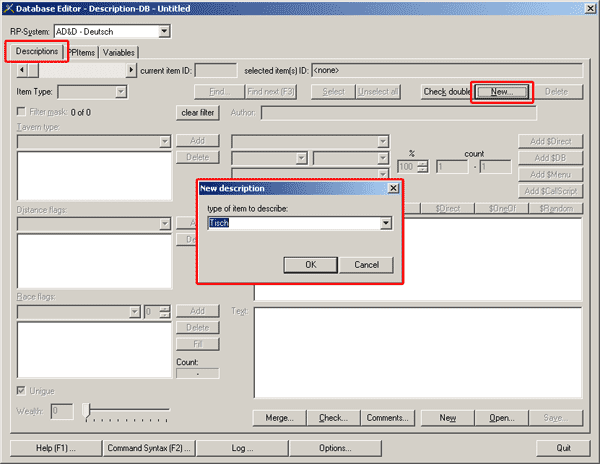Image resolution: width=600 pixels, height=464 pixels.
Task: Expand the type of item dropdown
Action: point(385,224)
